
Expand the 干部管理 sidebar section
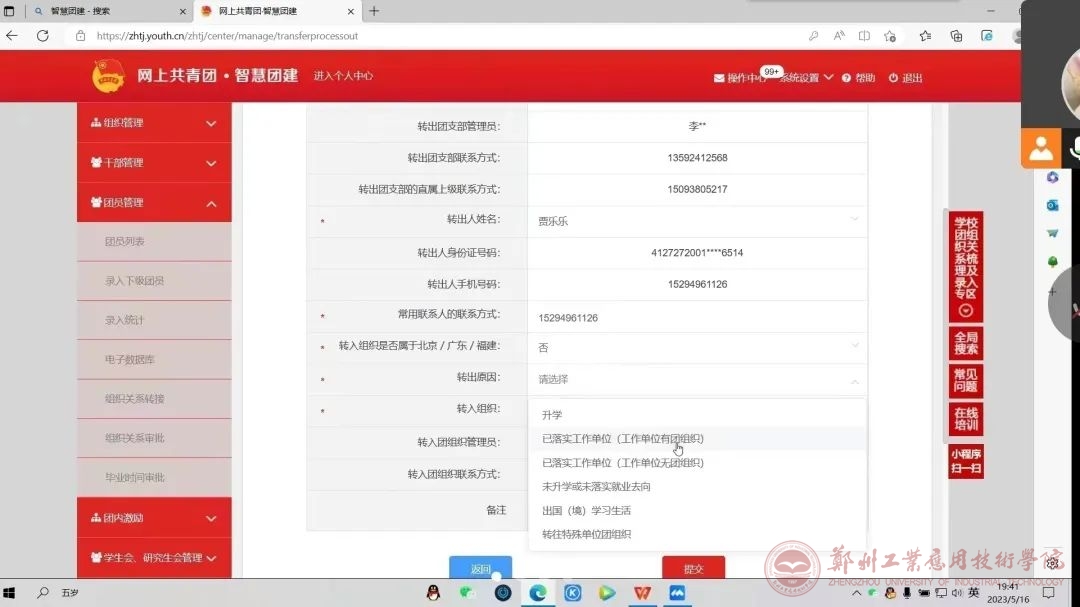pos(154,163)
